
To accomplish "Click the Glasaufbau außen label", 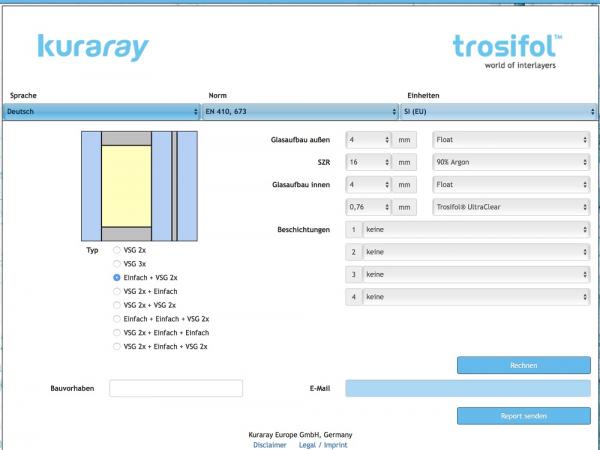I will coord(300,140).
